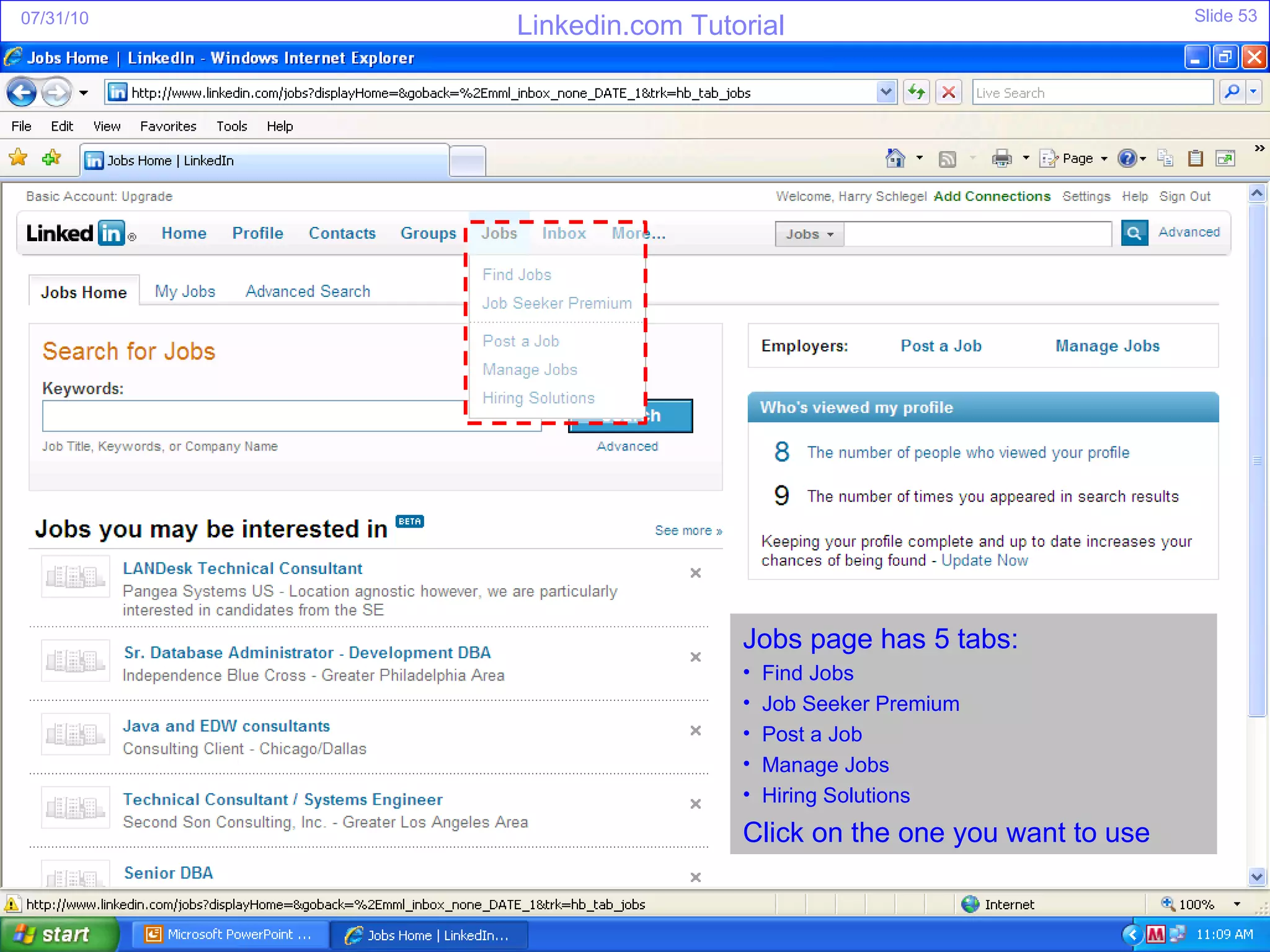Click the status bar warning icon
Screen dimensions: 1270x952
tap(12, 904)
